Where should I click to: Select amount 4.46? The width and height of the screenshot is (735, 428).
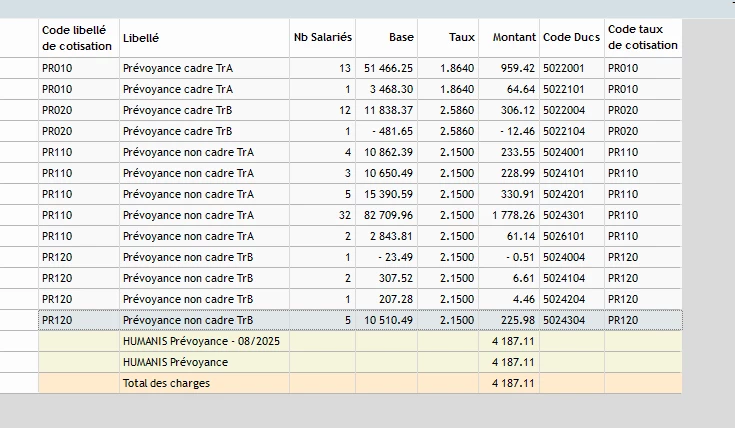pos(524,300)
